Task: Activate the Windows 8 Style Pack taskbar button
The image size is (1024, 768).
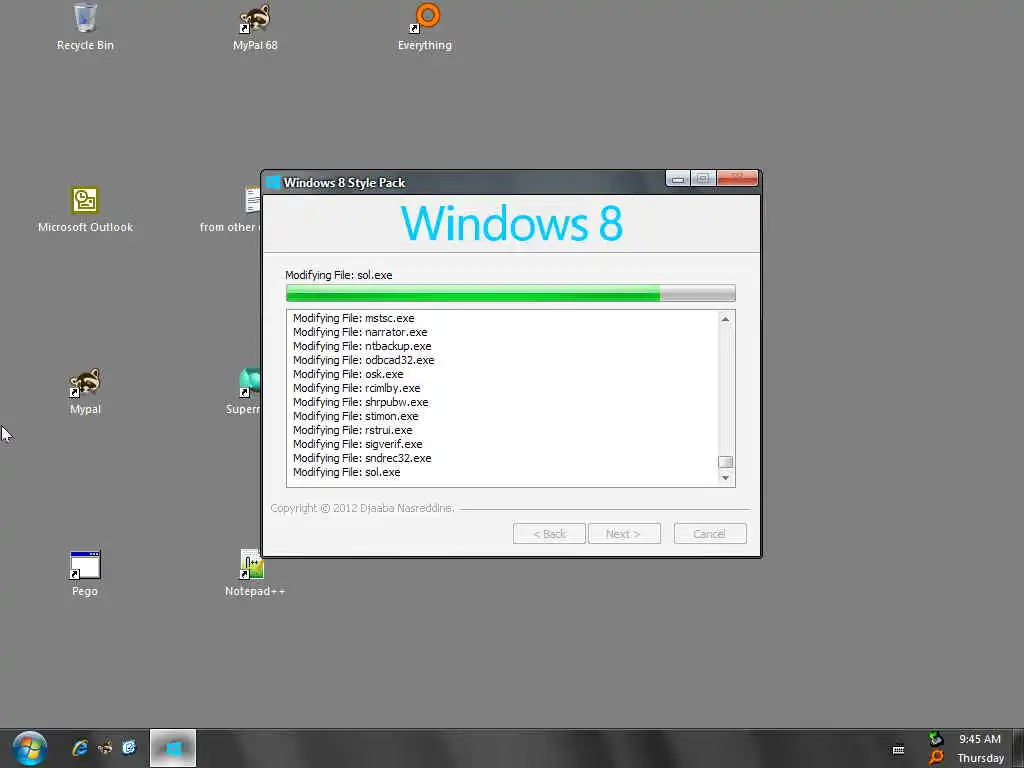Action: (x=173, y=748)
